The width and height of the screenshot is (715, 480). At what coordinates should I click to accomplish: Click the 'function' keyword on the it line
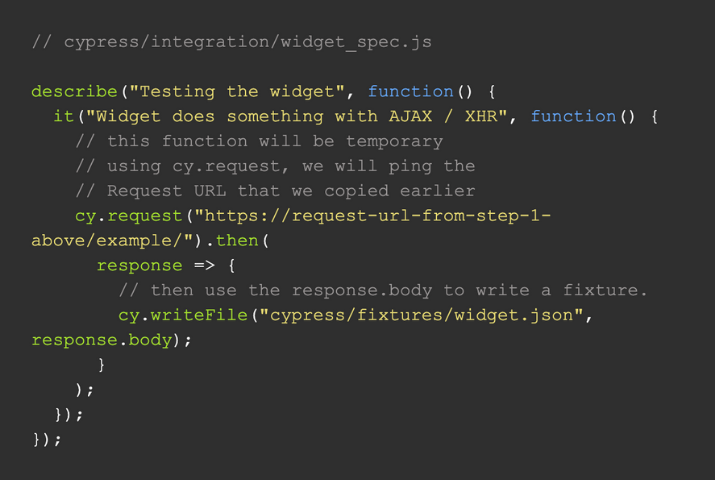pyautogui.click(x=573, y=116)
